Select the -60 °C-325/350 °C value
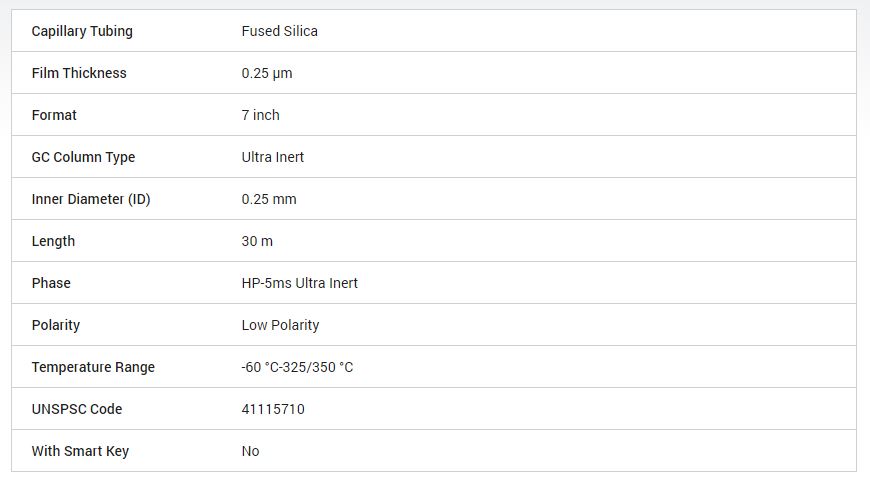The width and height of the screenshot is (870, 482). pos(297,367)
